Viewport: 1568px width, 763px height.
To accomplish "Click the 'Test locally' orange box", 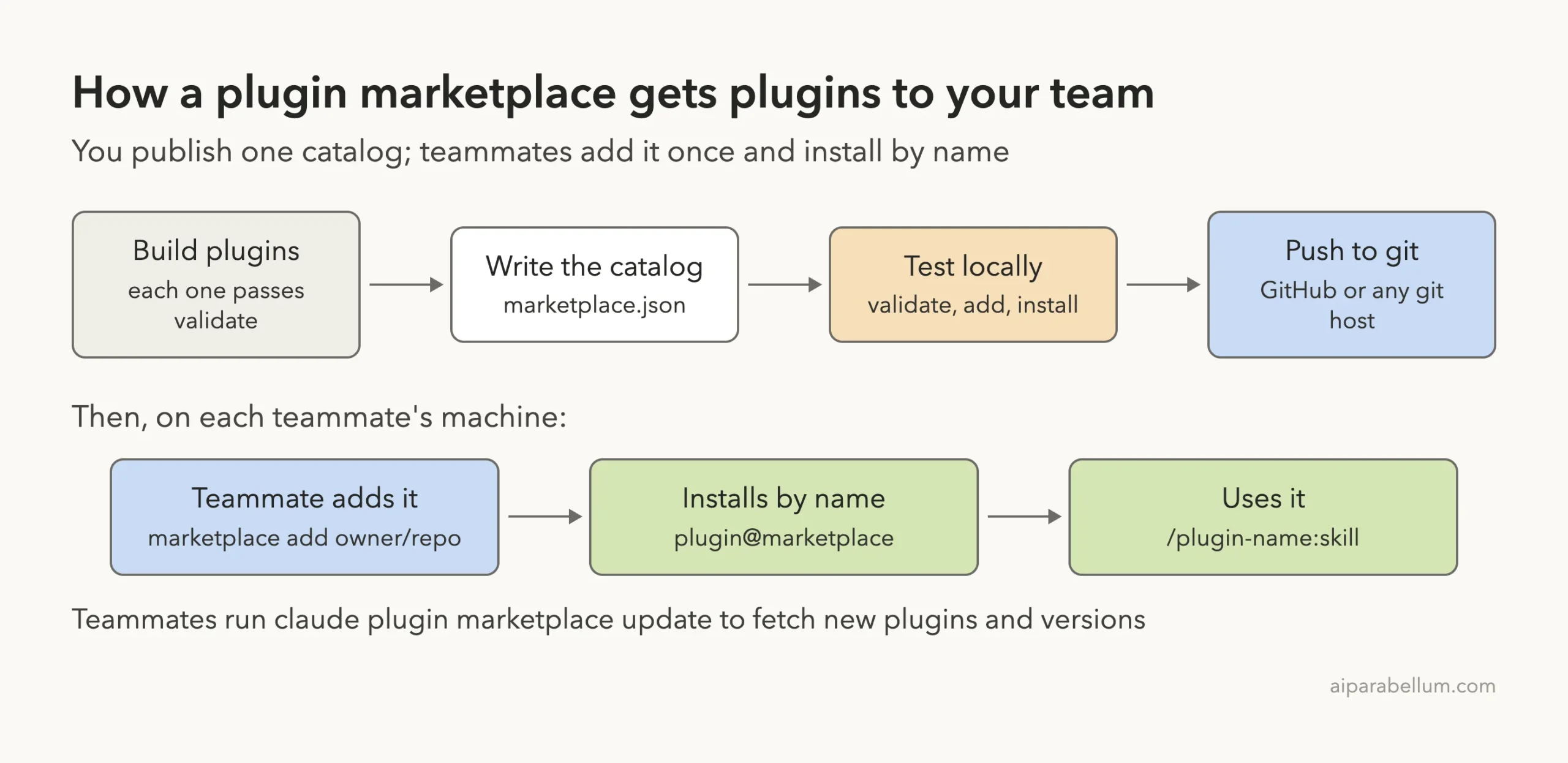I will (973, 284).
